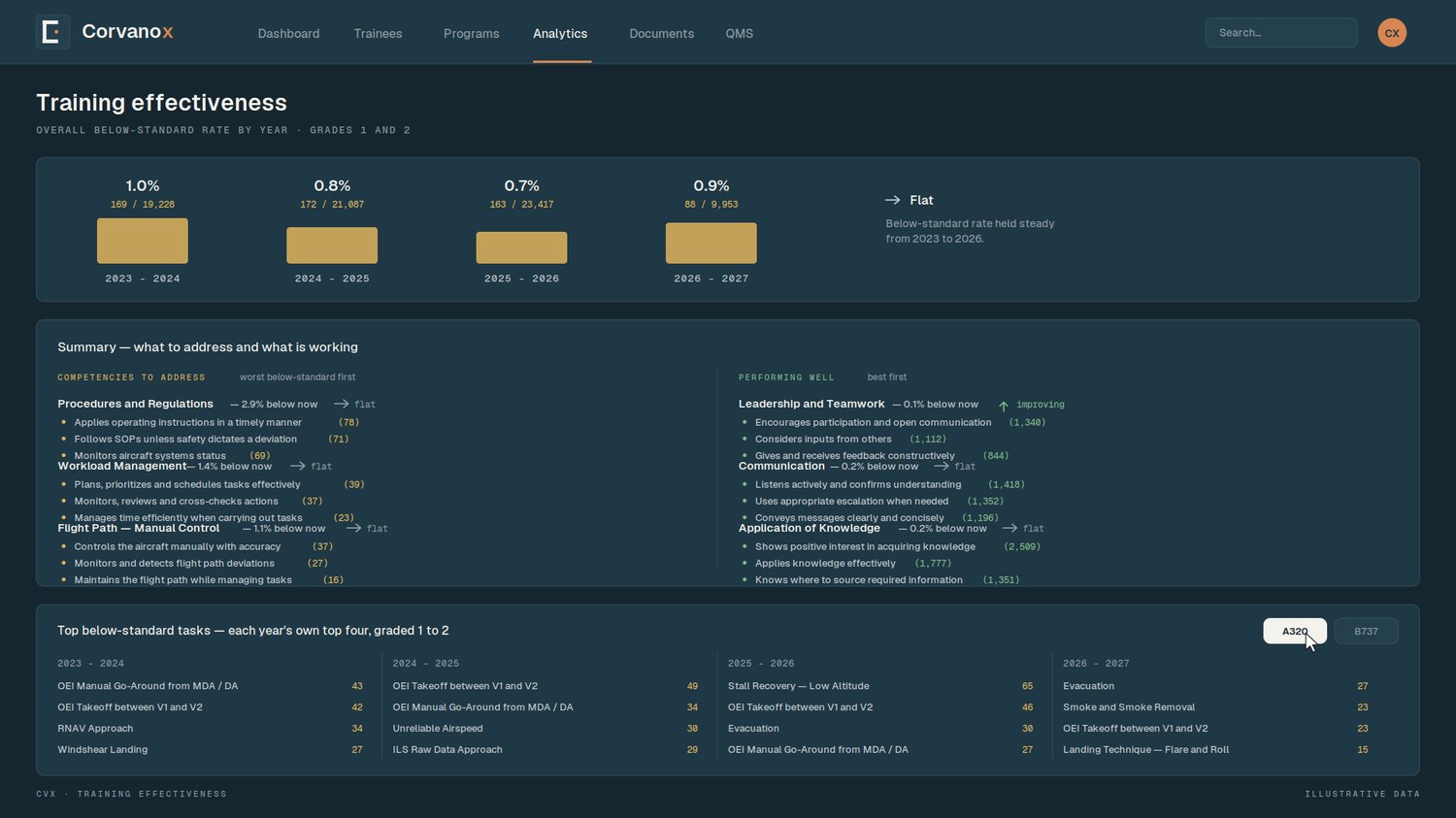
Task: Click 'Follows SOPs unless safety dictates a deviation'
Action: [185, 439]
